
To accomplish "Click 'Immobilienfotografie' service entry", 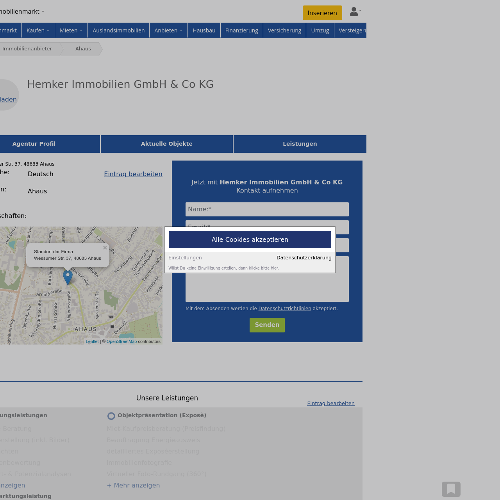I will tap(139, 462).
